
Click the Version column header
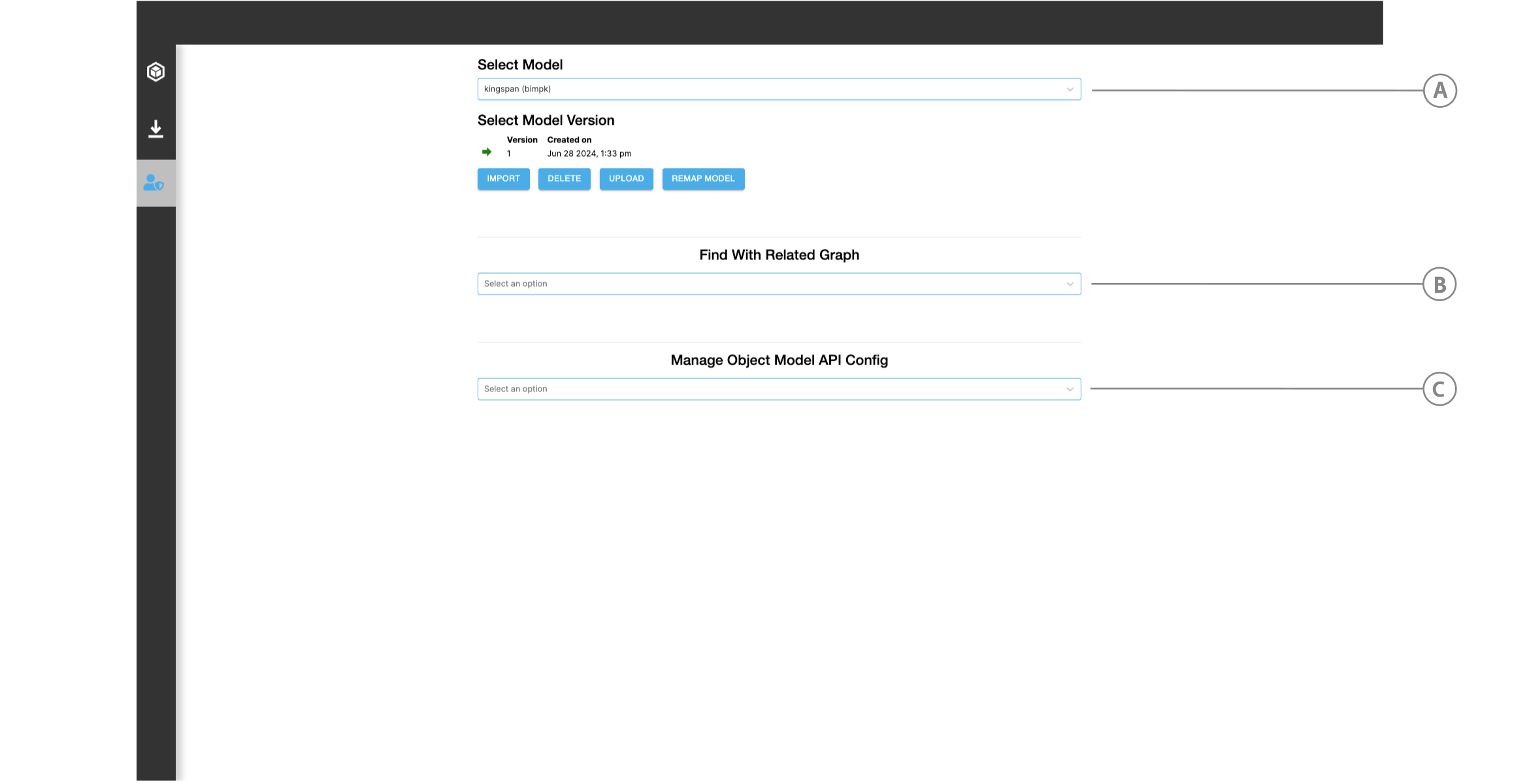coord(522,140)
